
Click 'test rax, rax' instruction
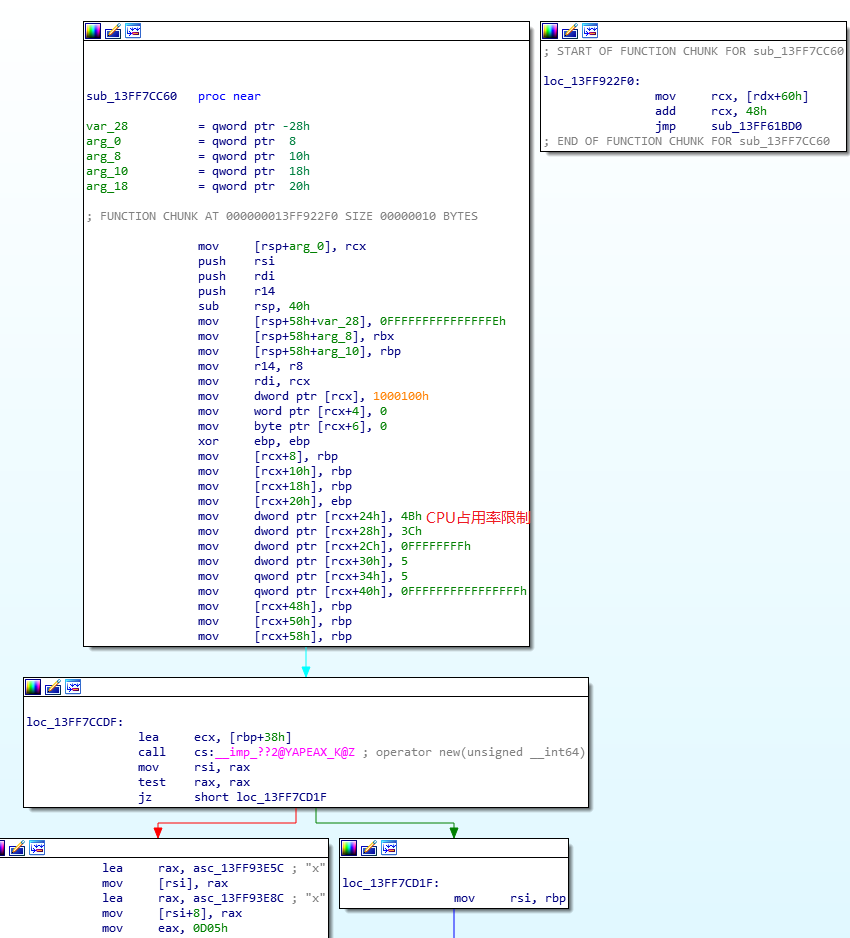coord(194,782)
